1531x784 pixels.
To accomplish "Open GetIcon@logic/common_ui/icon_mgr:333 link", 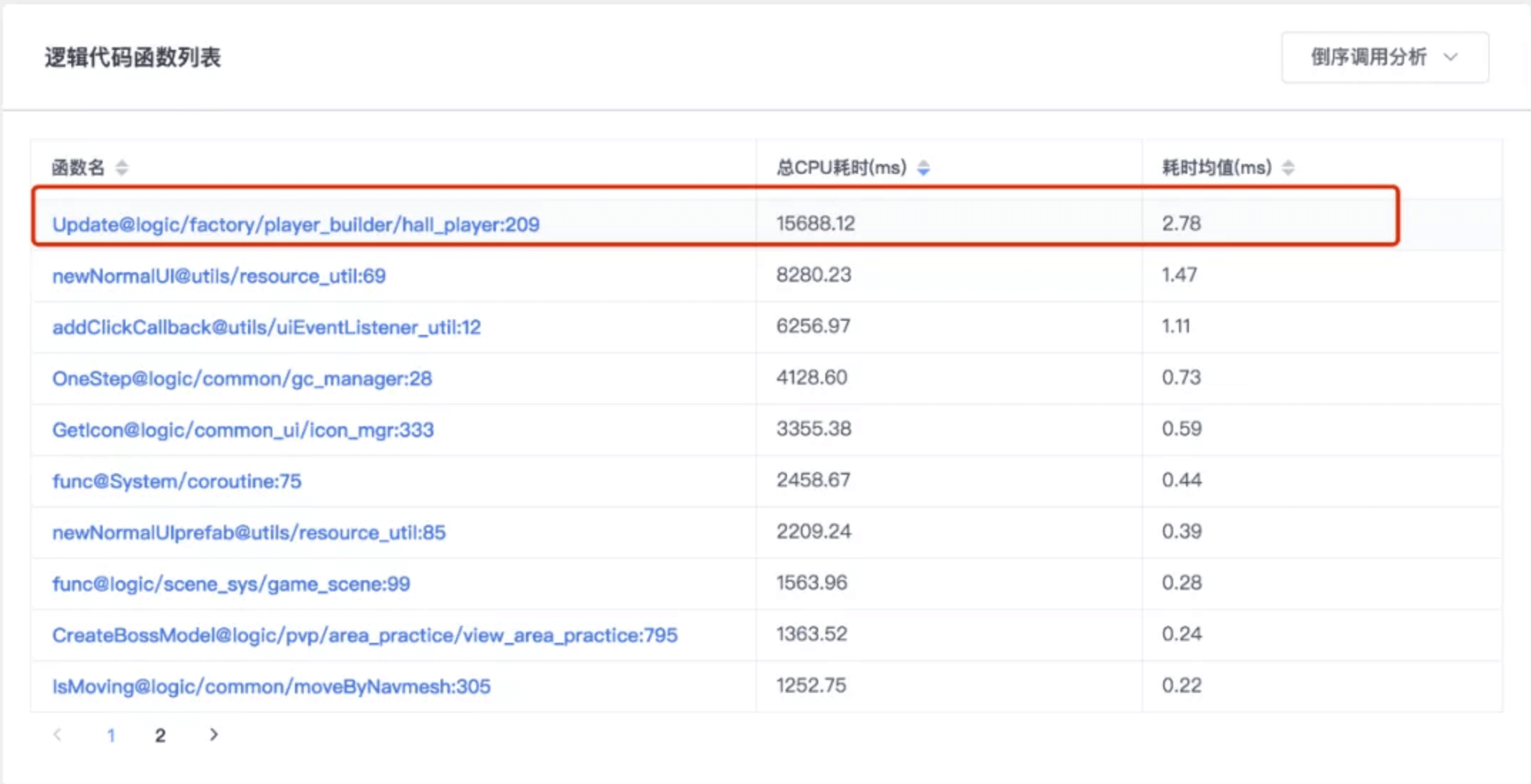I will pyautogui.click(x=243, y=430).
